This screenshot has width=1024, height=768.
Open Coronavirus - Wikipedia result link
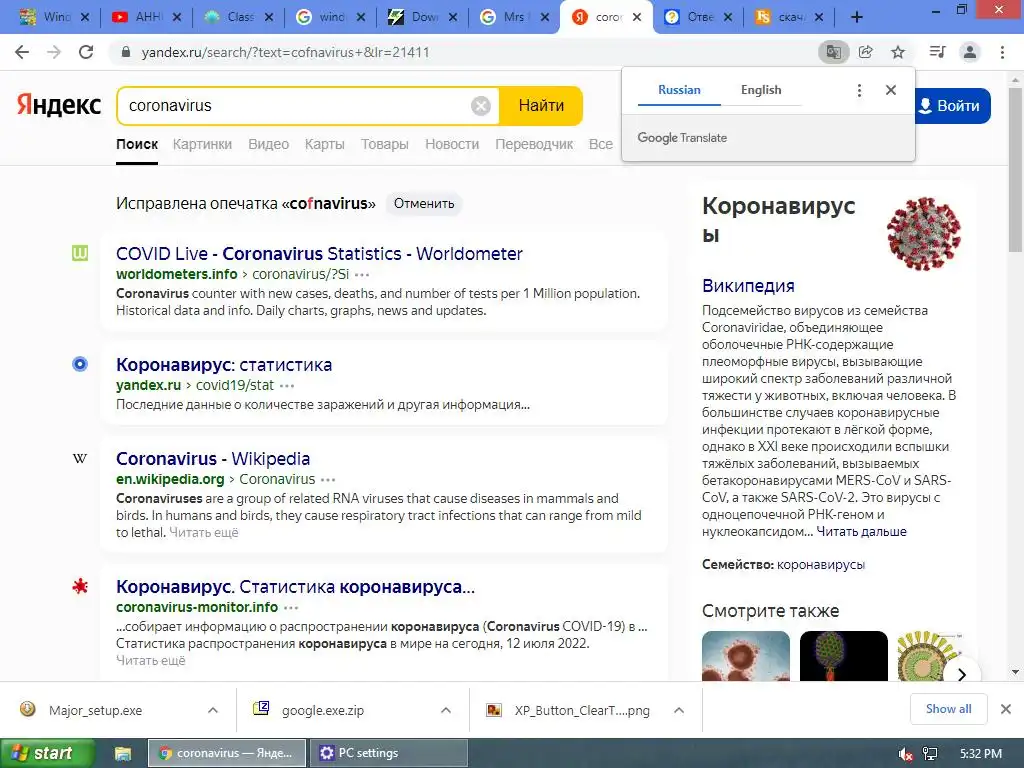213,458
